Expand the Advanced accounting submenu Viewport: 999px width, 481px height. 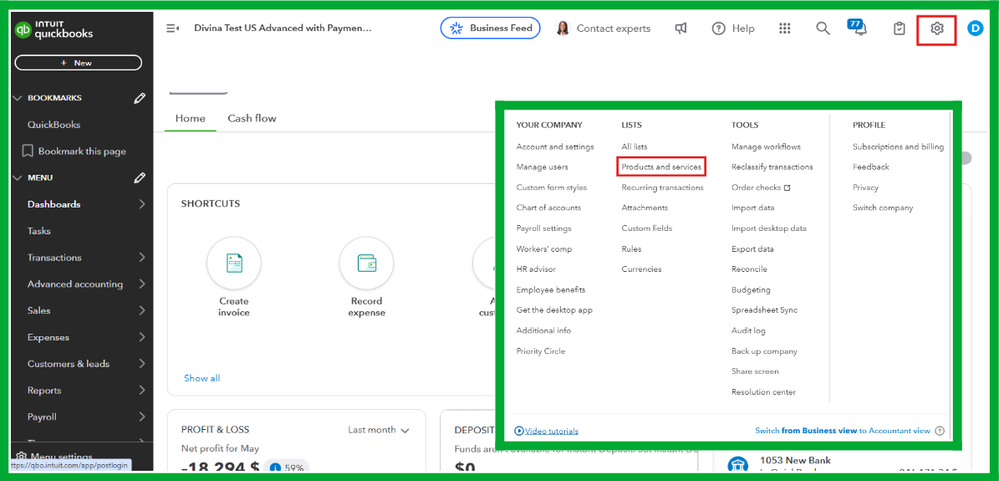(141, 284)
